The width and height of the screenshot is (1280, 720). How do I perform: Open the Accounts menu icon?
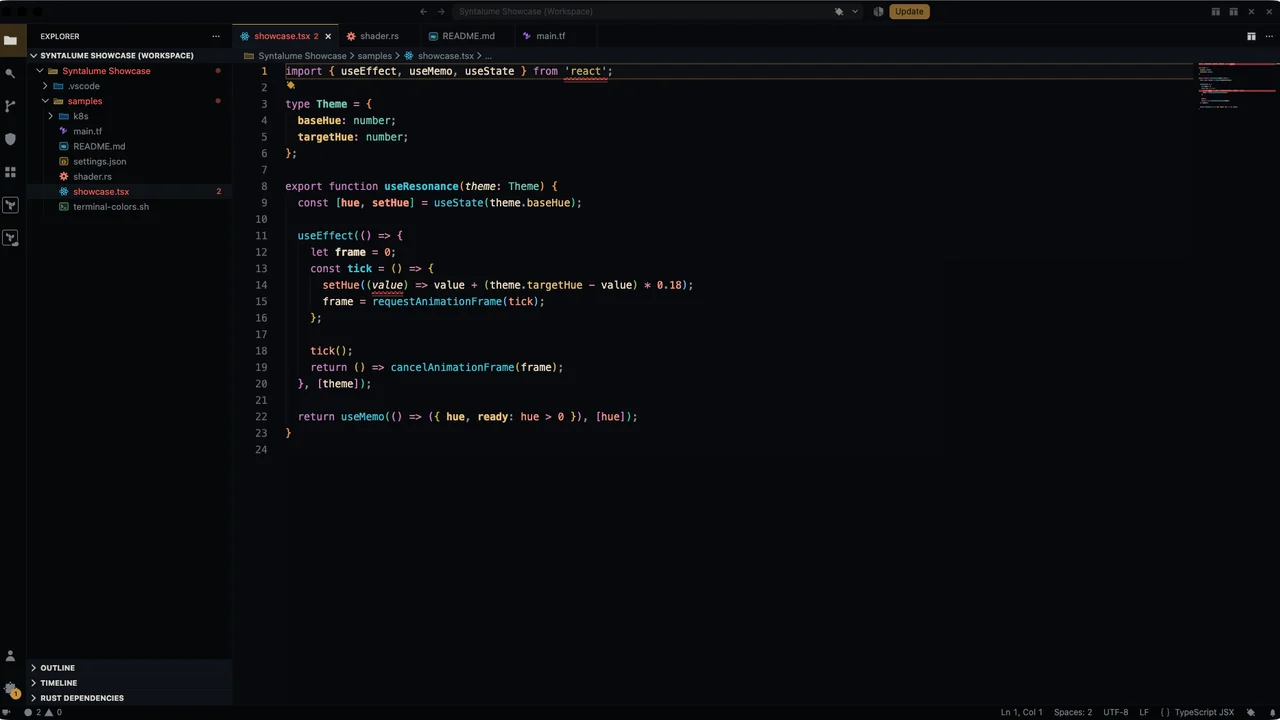pyautogui.click(x=10, y=656)
